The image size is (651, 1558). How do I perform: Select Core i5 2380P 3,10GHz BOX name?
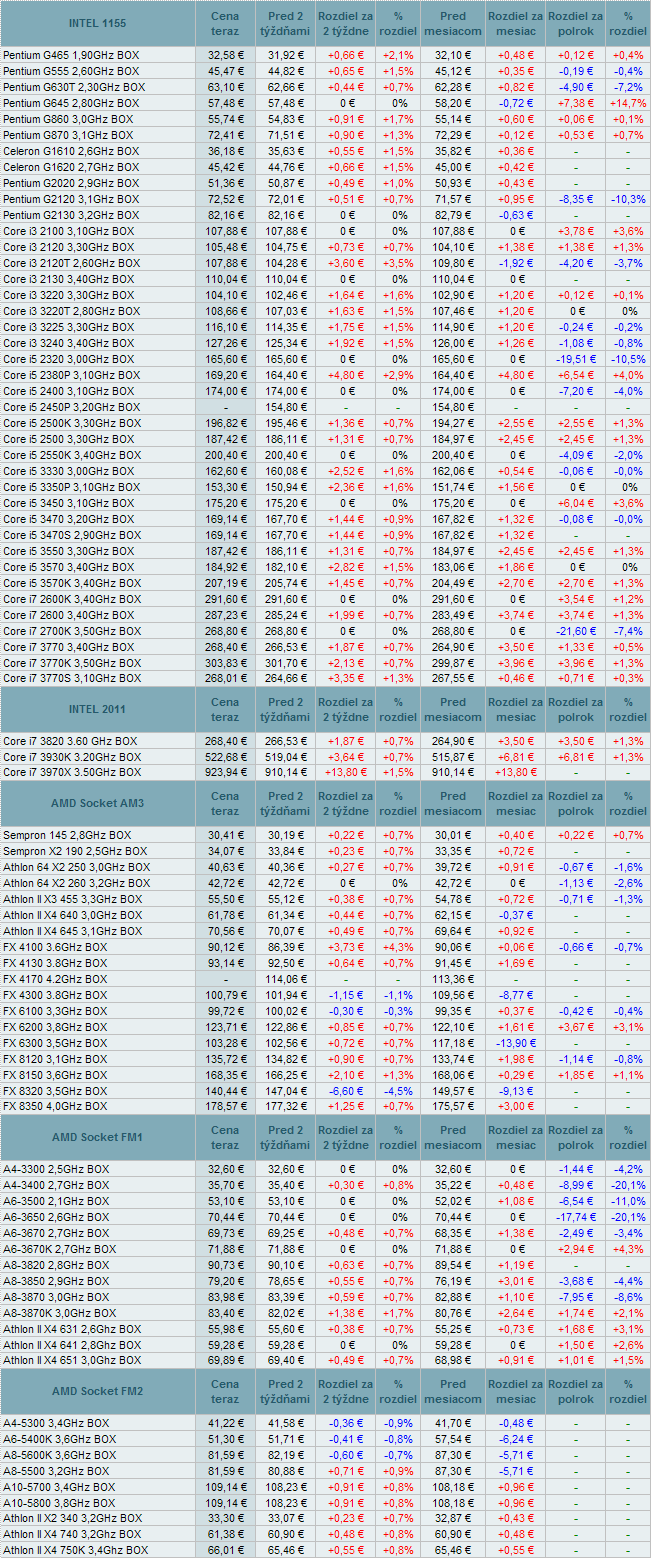[x=71, y=375]
